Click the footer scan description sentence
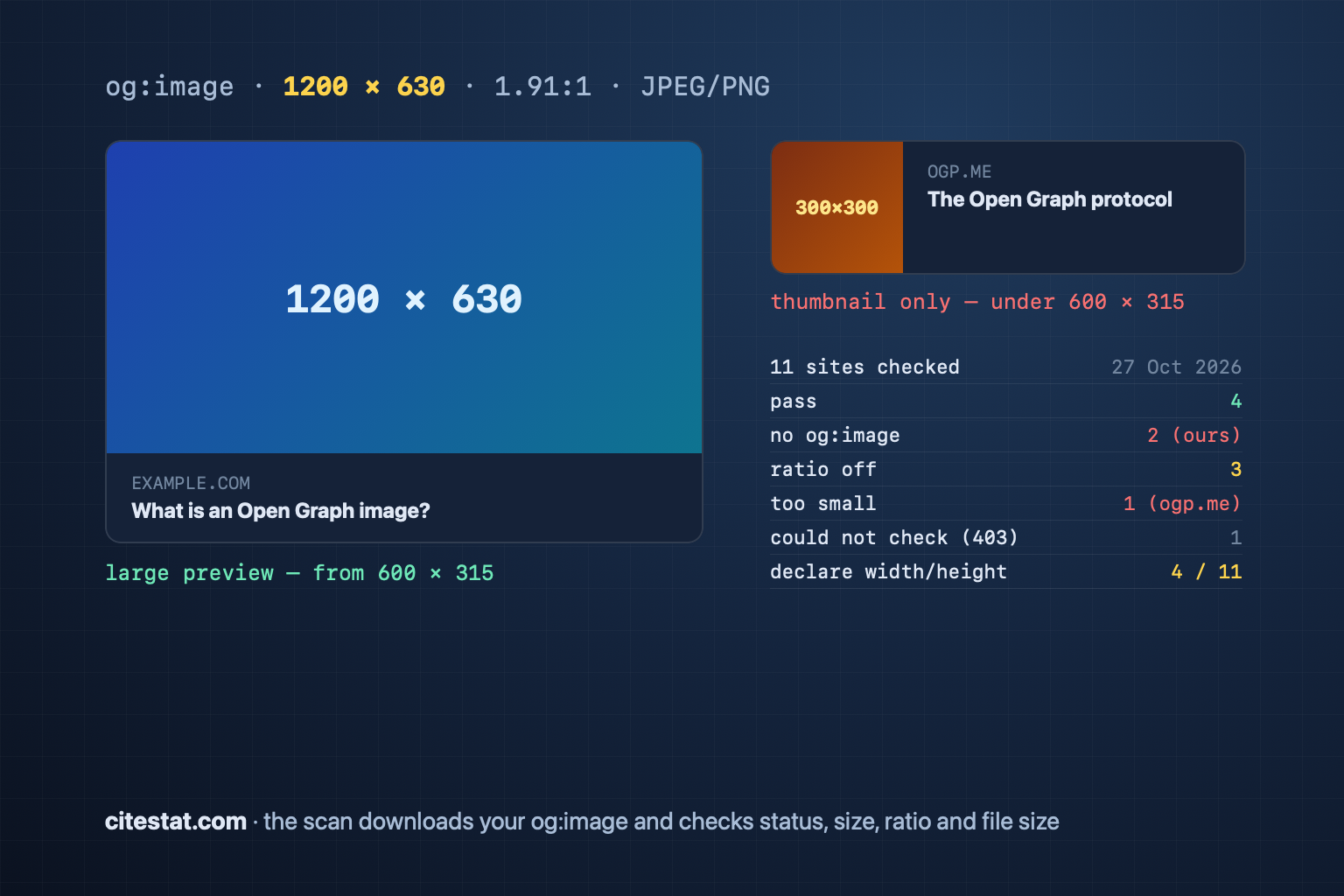Viewport: 1344px width, 896px height. [x=661, y=822]
